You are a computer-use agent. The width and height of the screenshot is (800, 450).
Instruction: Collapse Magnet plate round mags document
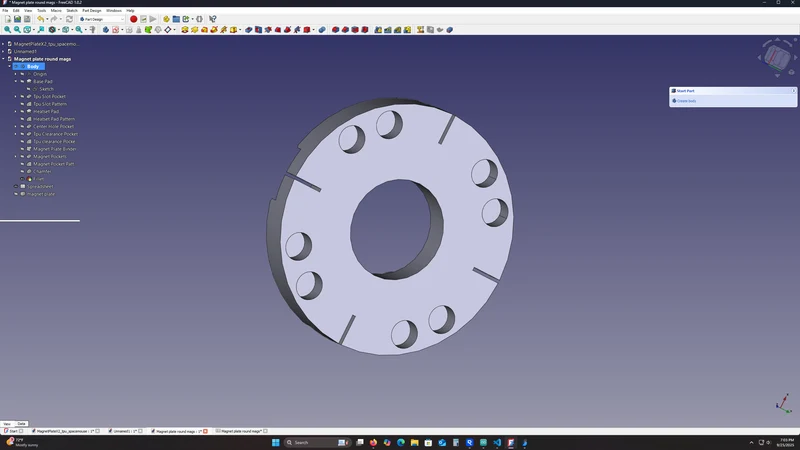(3, 59)
